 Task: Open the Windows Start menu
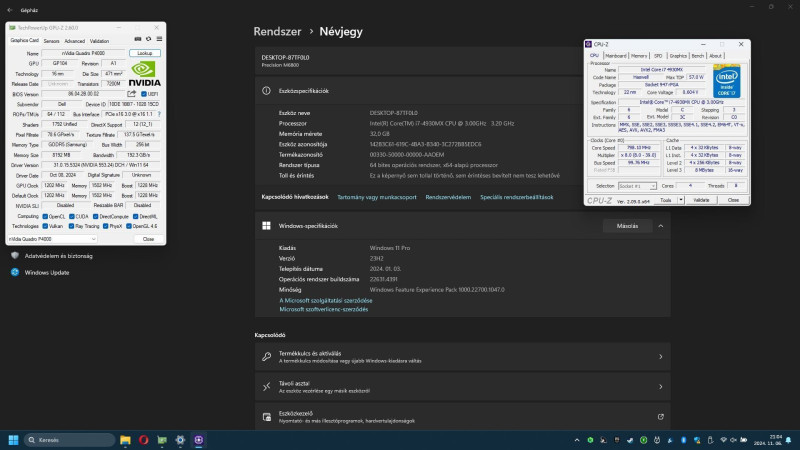coord(14,440)
